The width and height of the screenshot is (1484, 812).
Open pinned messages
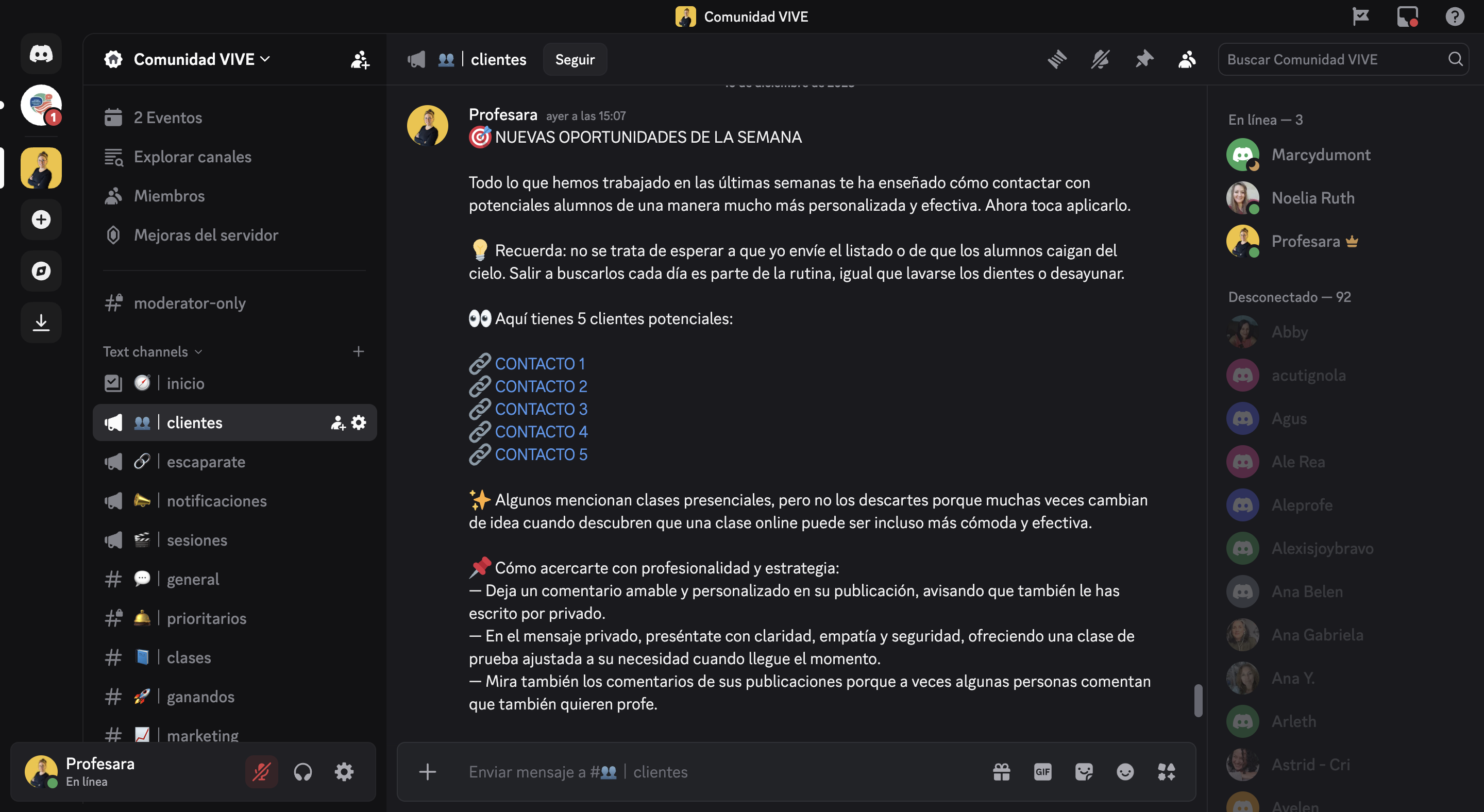pos(1144,59)
